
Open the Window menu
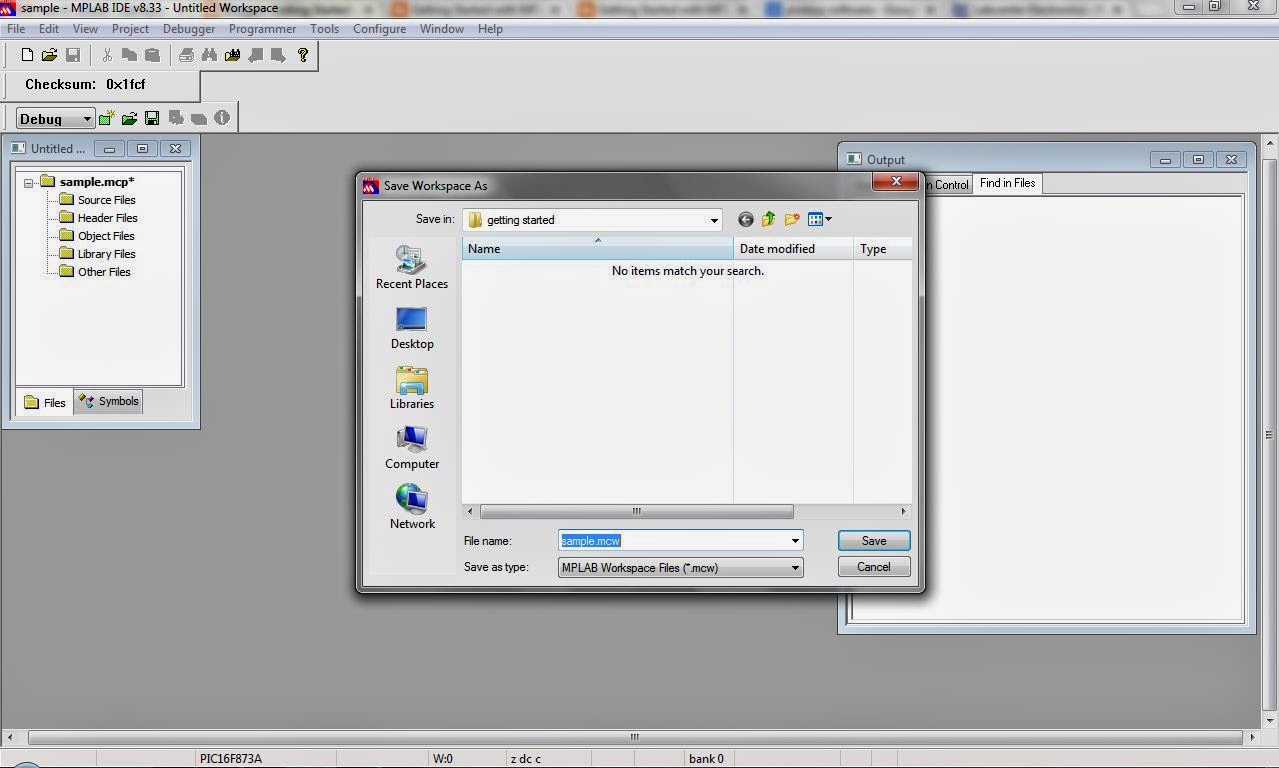[441, 29]
